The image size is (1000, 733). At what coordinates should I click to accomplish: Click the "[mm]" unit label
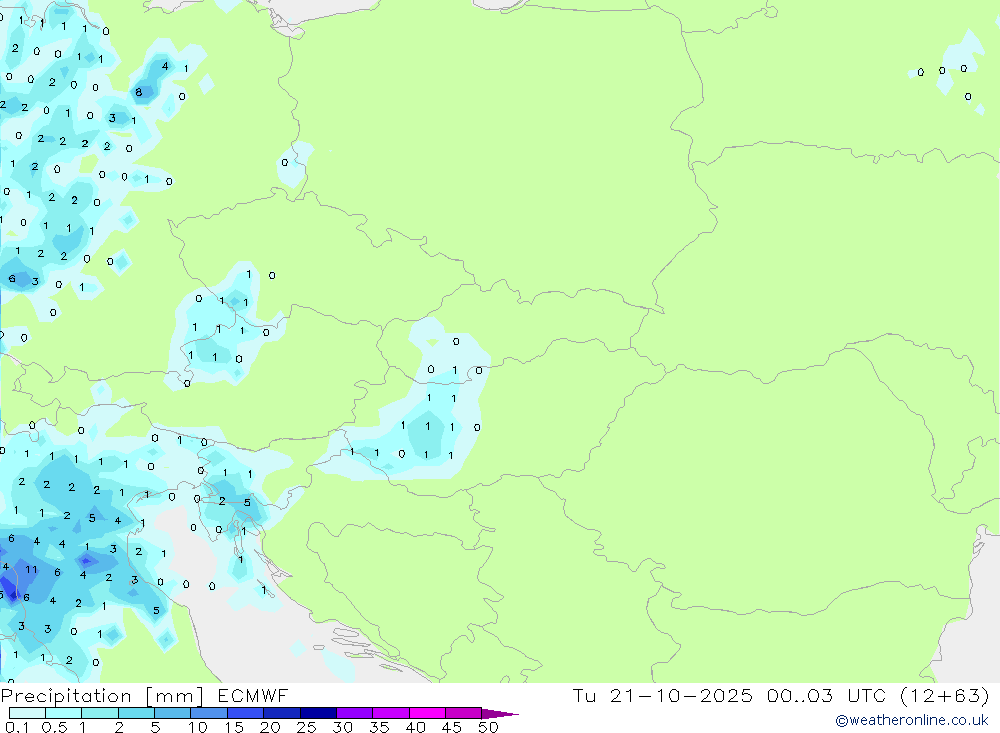175,696
